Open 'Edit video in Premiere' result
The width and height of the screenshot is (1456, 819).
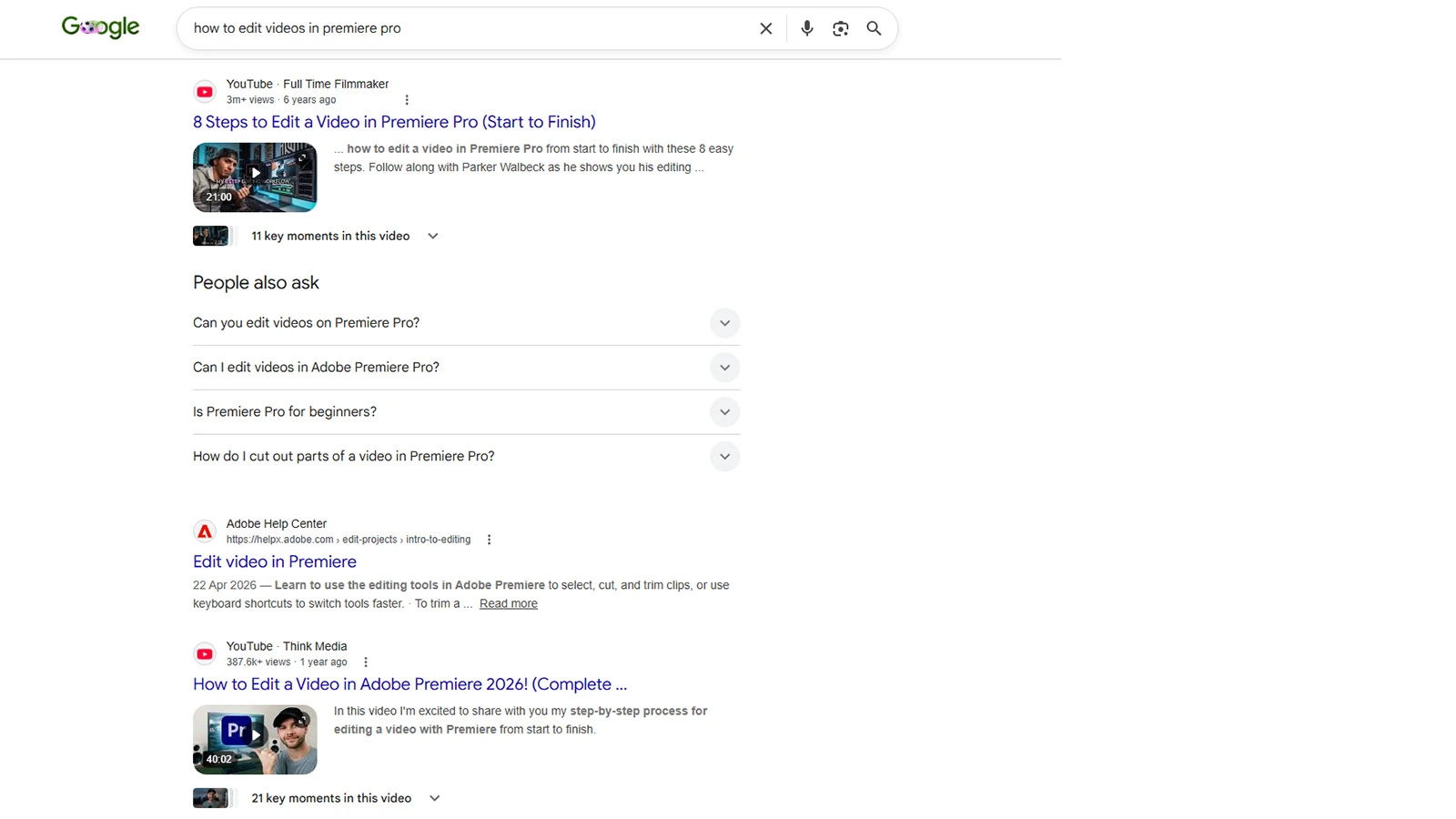click(275, 561)
